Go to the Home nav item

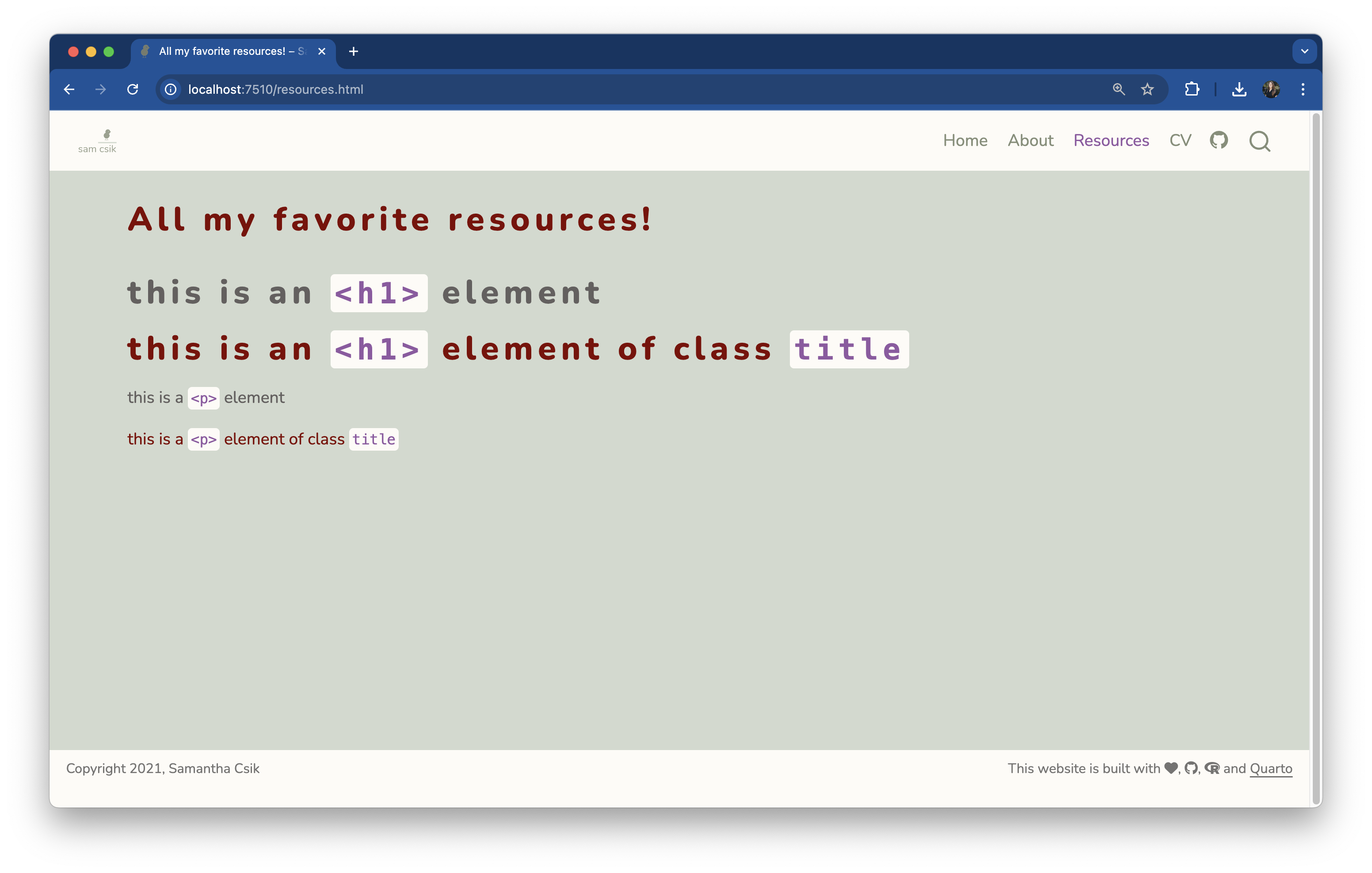(964, 140)
